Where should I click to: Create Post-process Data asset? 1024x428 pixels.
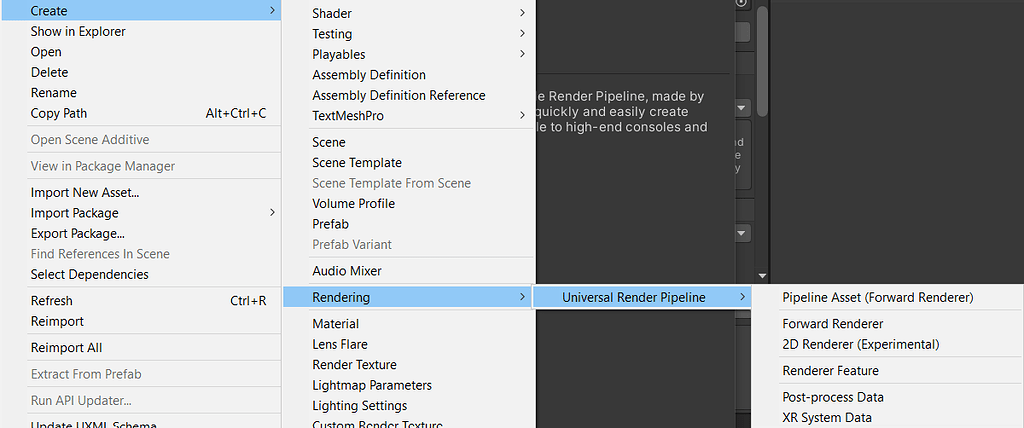coord(832,397)
